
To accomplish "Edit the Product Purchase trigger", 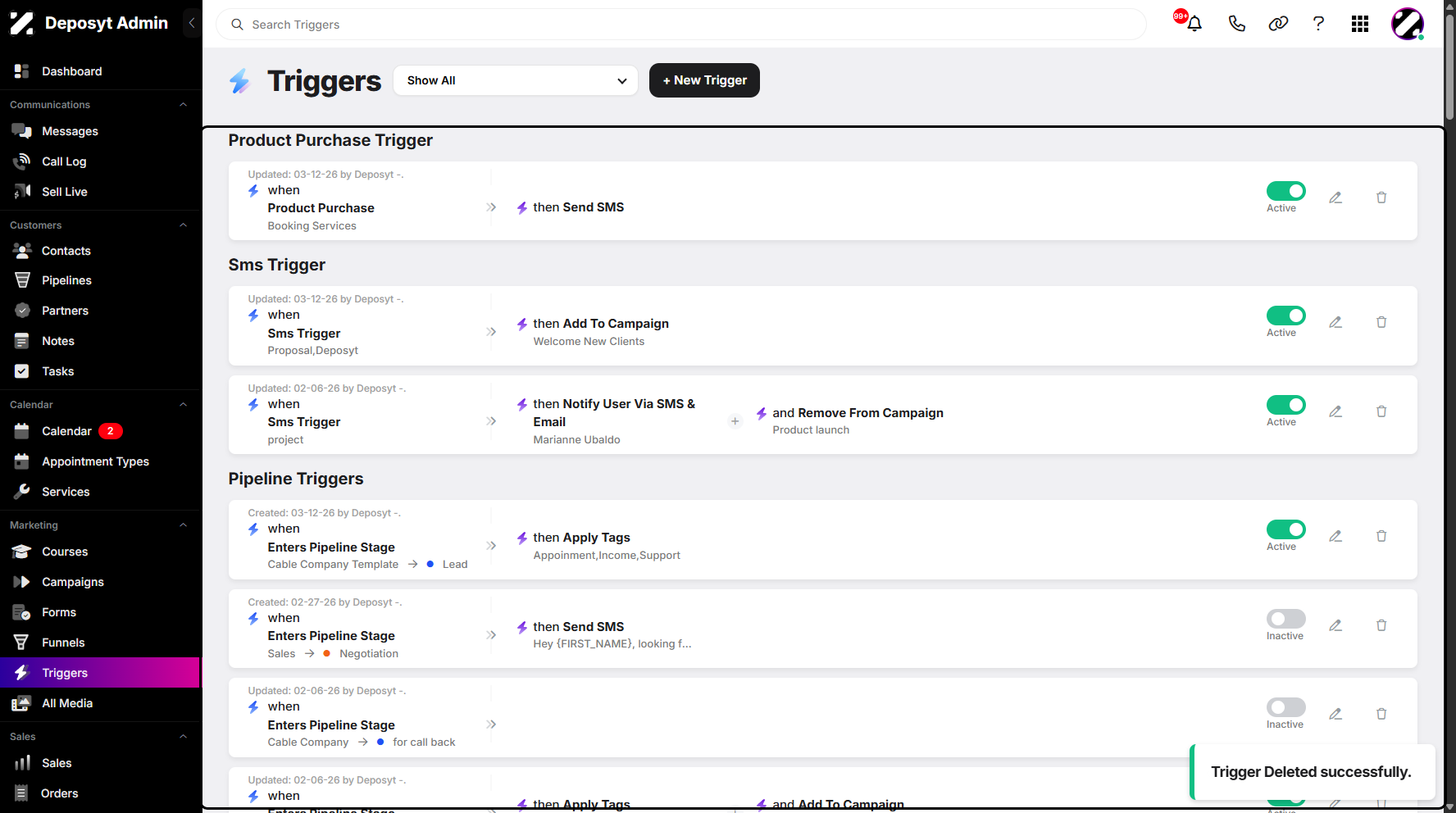I will (x=1335, y=198).
